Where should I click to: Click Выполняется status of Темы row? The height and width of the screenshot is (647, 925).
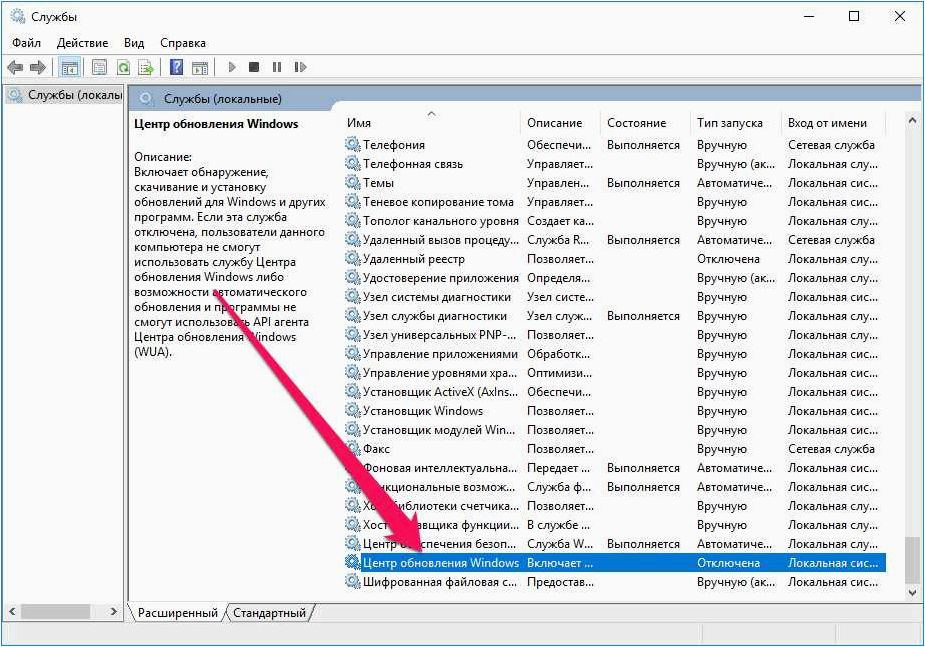click(643, 183)
